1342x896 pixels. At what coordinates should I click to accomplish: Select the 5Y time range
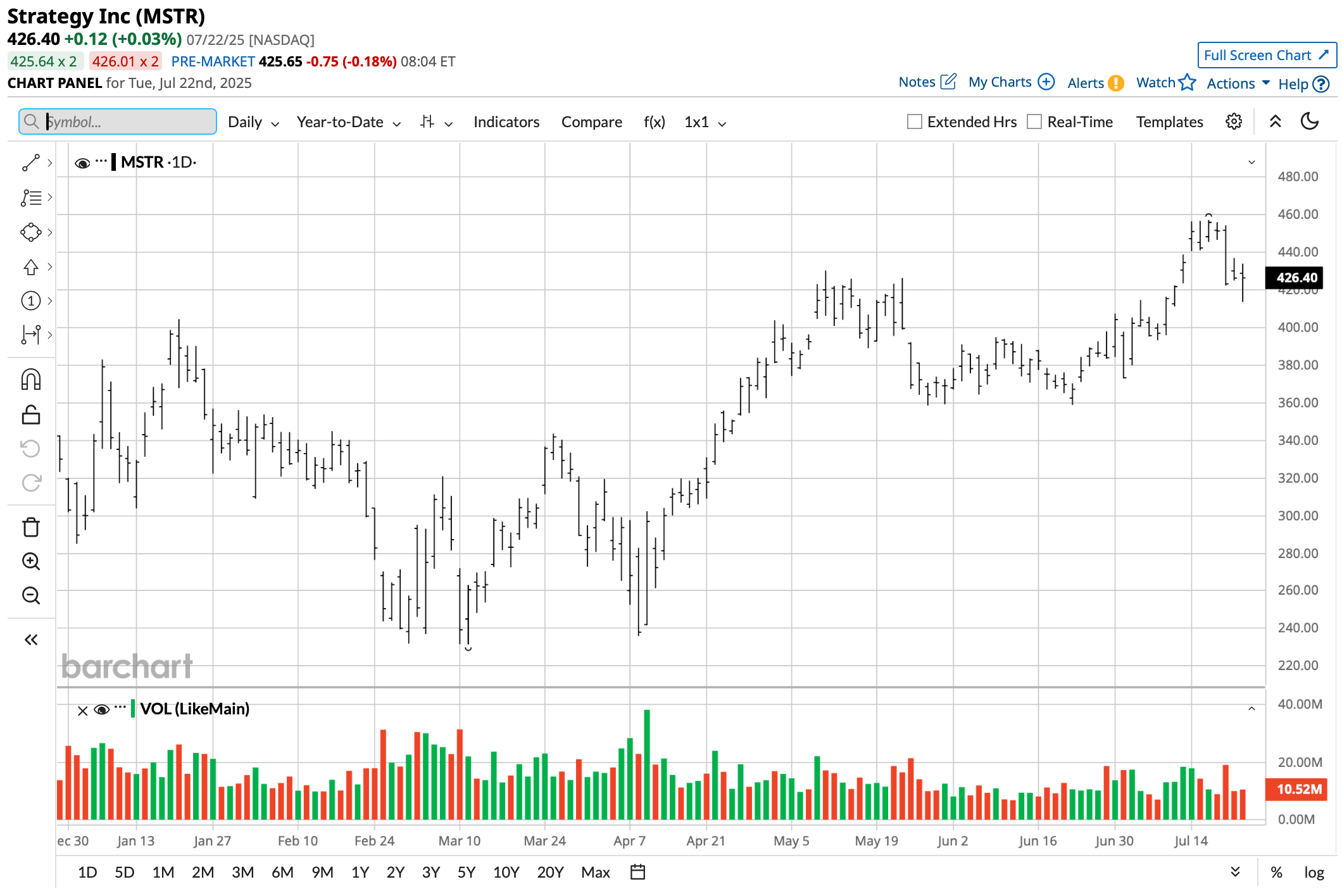click(466, 873)
